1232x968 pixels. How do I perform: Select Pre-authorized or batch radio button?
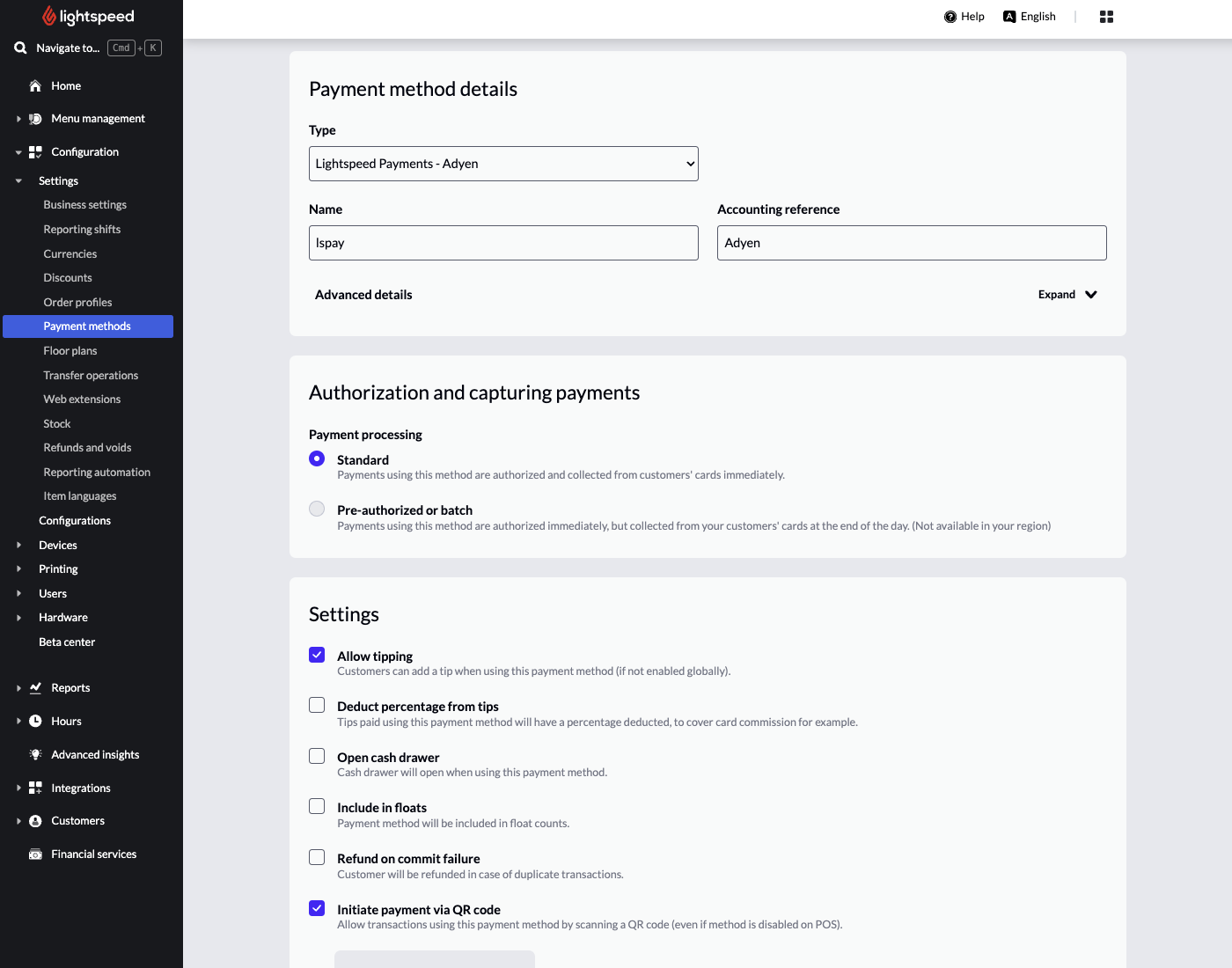tap(317, 509)
